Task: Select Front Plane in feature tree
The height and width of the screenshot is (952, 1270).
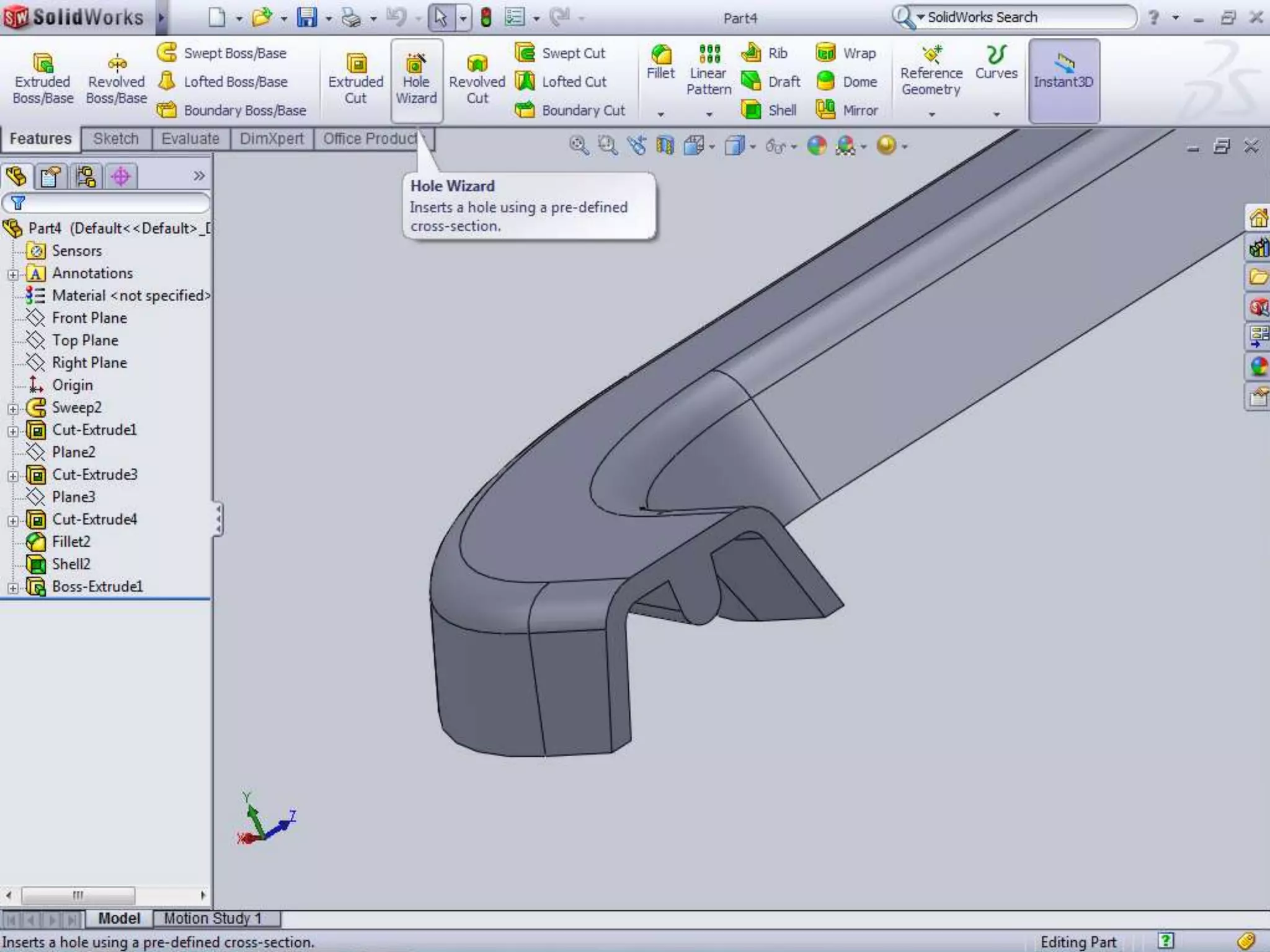Action: click(x=89, y=318)
